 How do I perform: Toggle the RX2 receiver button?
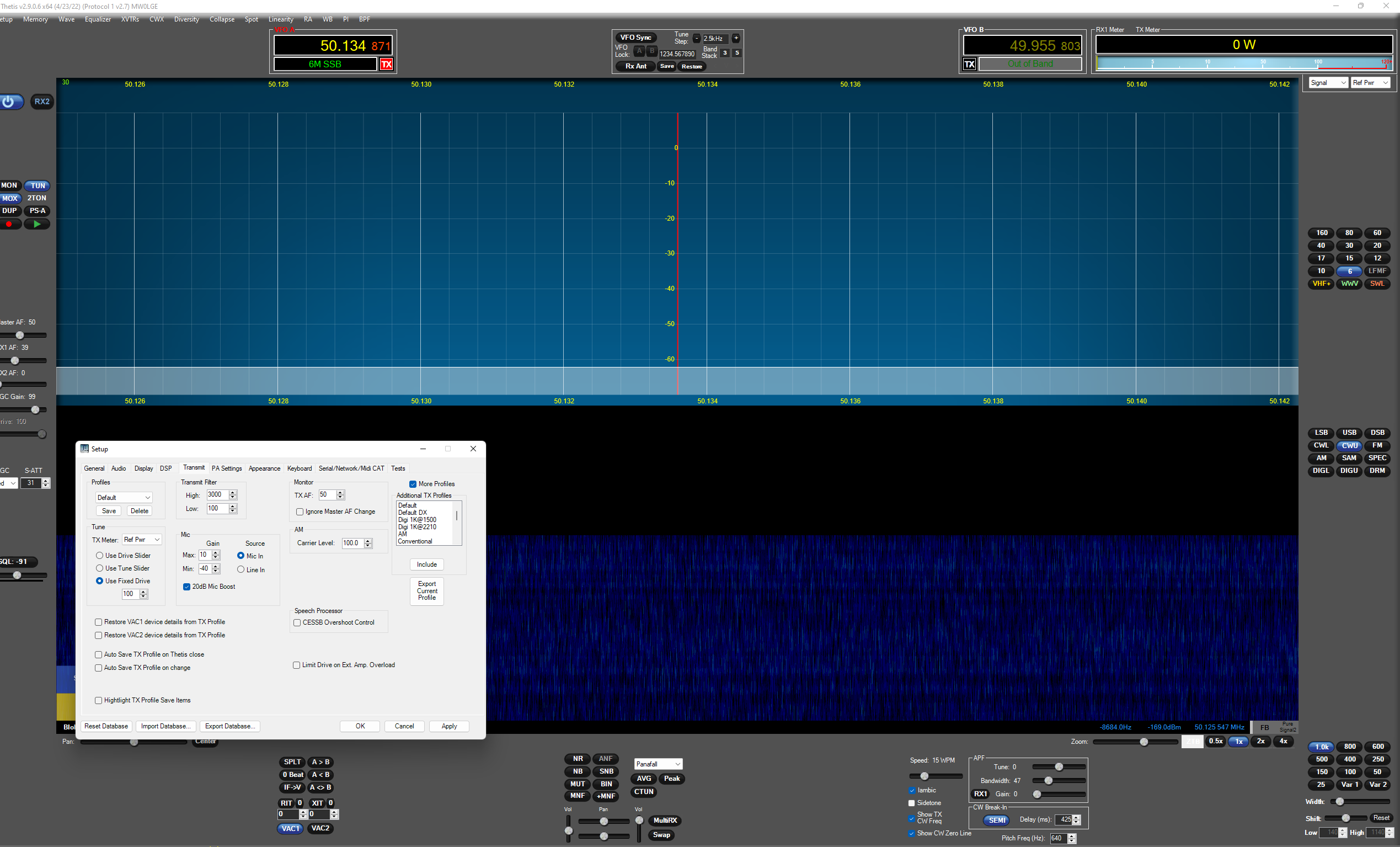[42, 102]
